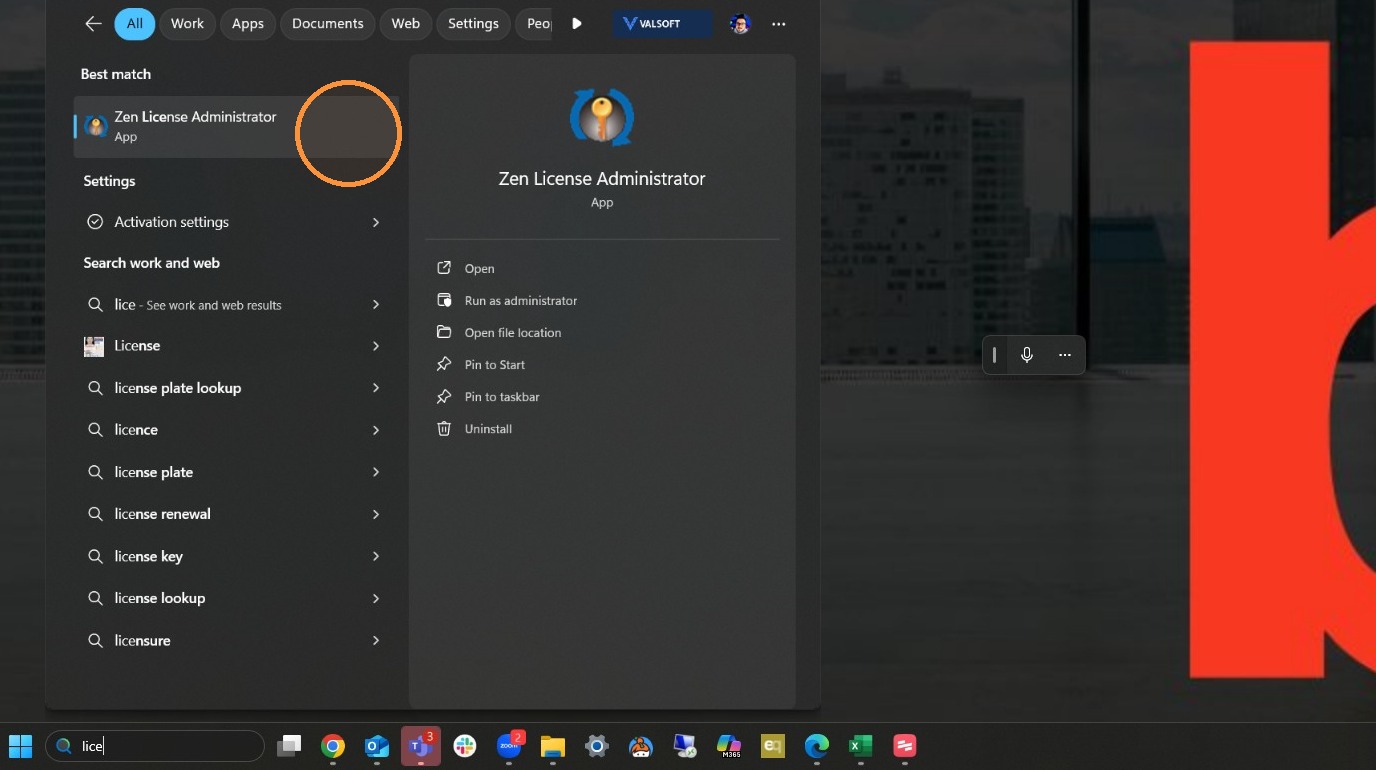Open Task View from the taskbar
Image resolution: width=1376 pixels, height=770 pixels.
pyautogui.click(x=290, y=746)
